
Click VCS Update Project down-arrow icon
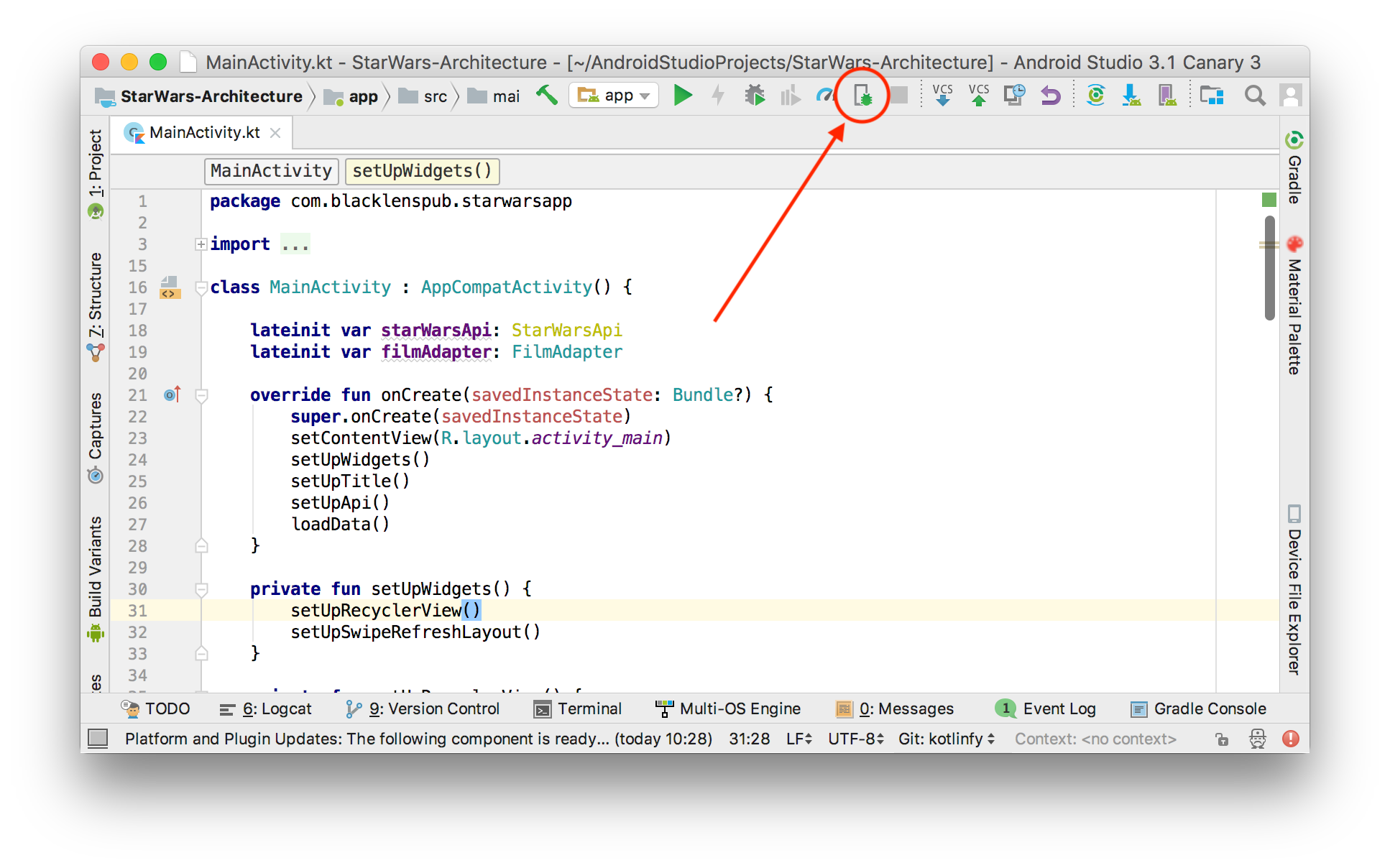pyautogui.click(x=942, y=95)
